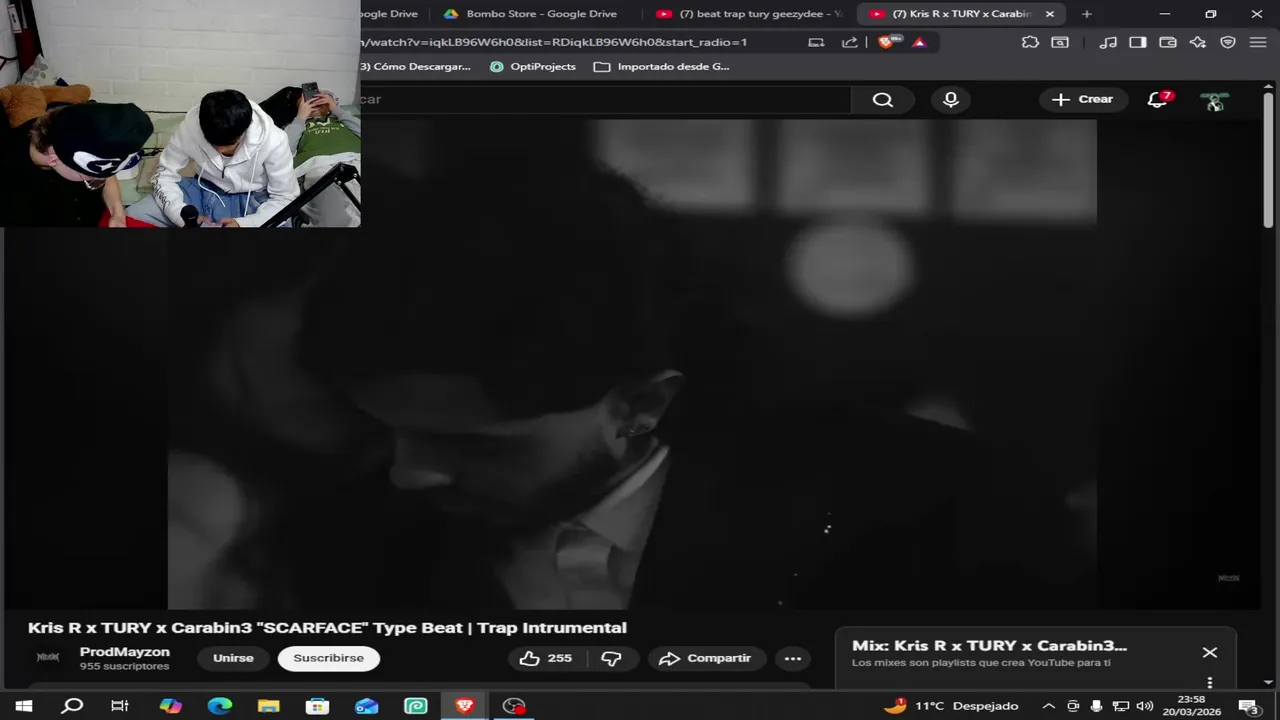Image resolution: width=1280 pixels, height=720 pixels.
Task: Open the ProdMayzon channel avatar
Action: point(48,657)
